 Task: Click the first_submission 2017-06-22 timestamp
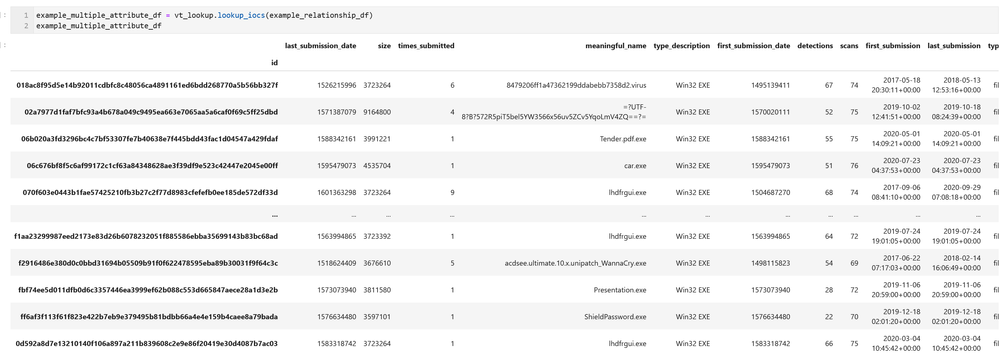[897, 263]
